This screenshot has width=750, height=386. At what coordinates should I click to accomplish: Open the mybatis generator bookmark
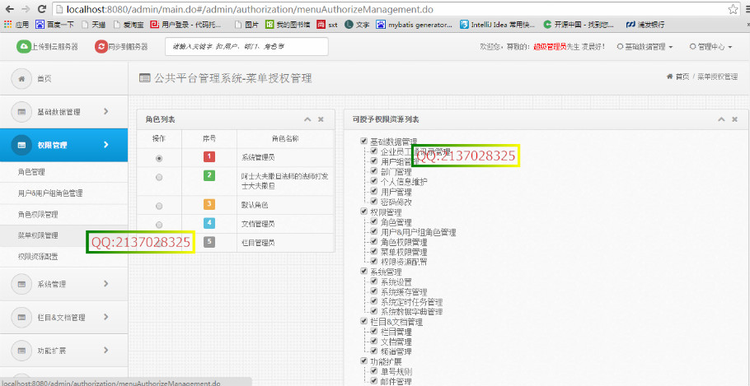coord(414,24)
